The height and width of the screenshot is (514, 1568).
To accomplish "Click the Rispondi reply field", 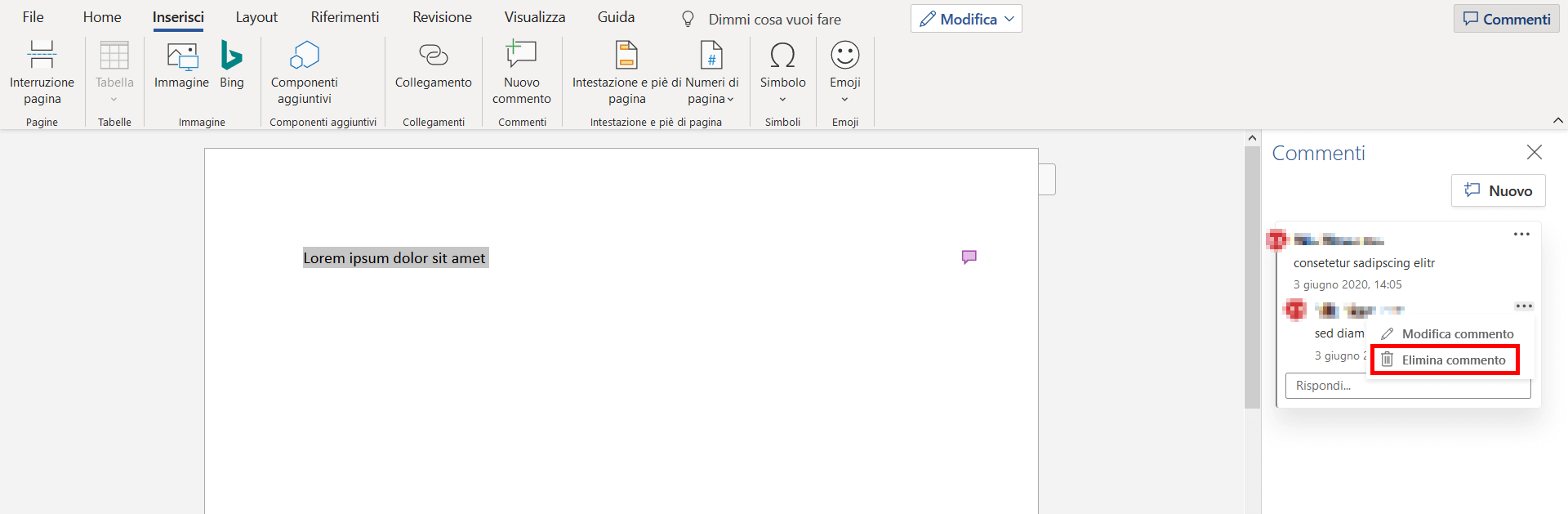I will (1408, 386).
